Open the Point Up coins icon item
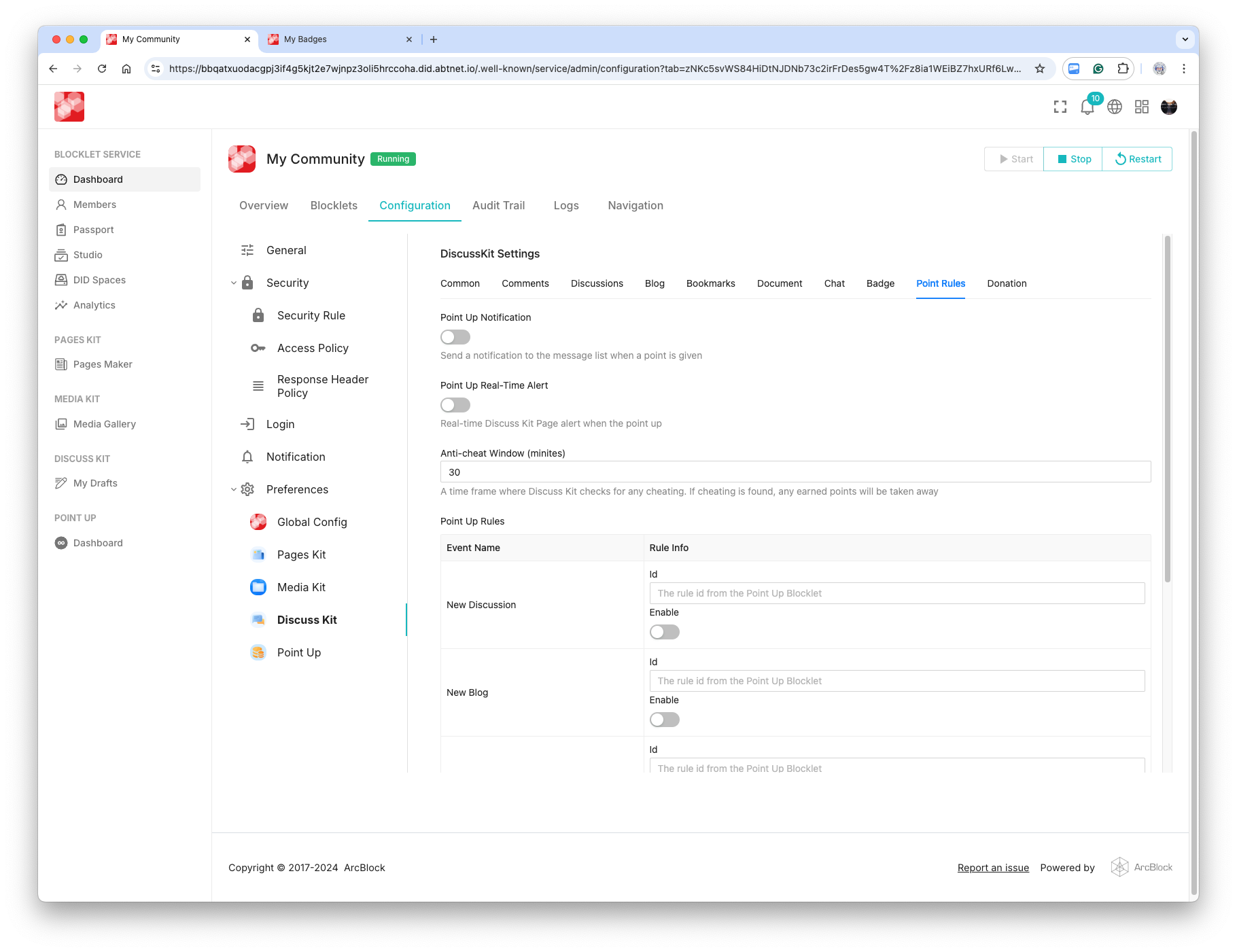This screenshot has height=952, width=1237. (x=258, y=652)
